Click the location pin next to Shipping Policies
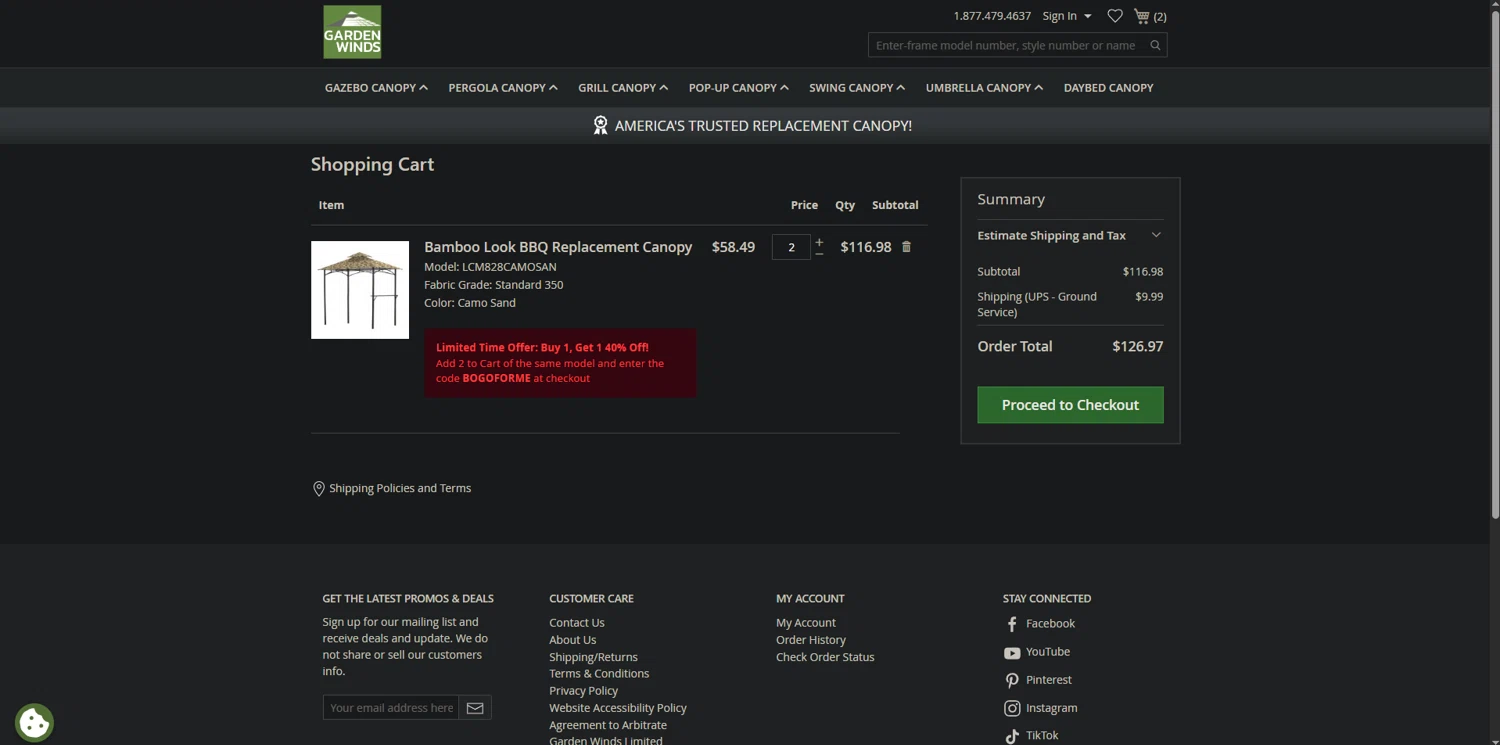The image size is (1500, 745). click(x=318, y=489)
